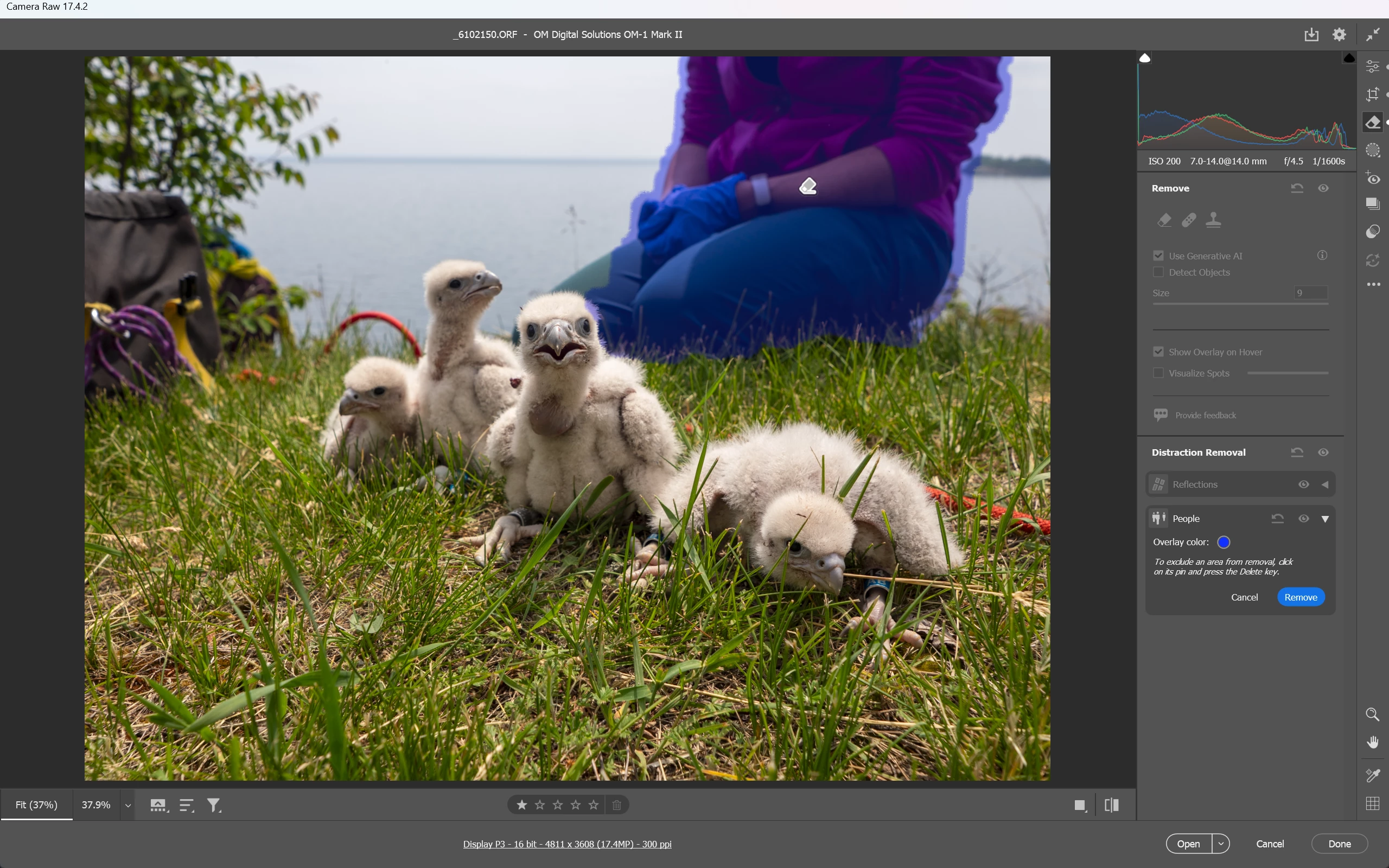Select the Red Eye removal tool
Viewport: 1389px width, 868px height.
[1372, 178]
